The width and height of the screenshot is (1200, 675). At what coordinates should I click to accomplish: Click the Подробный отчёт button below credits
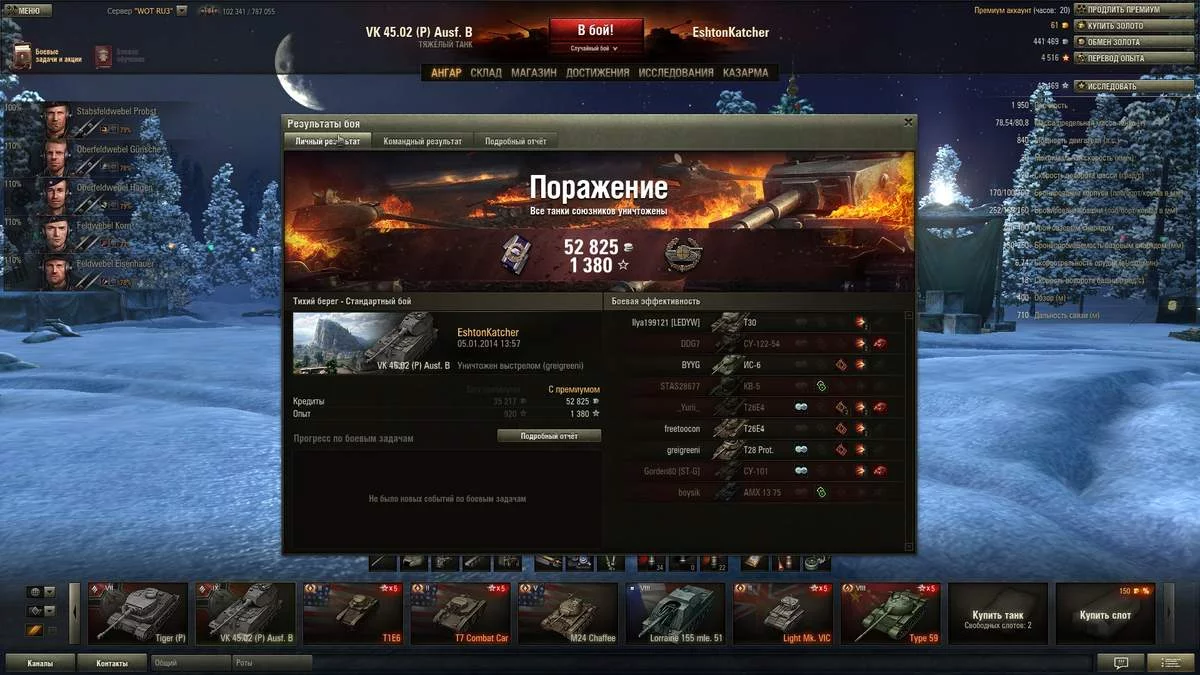549,436
